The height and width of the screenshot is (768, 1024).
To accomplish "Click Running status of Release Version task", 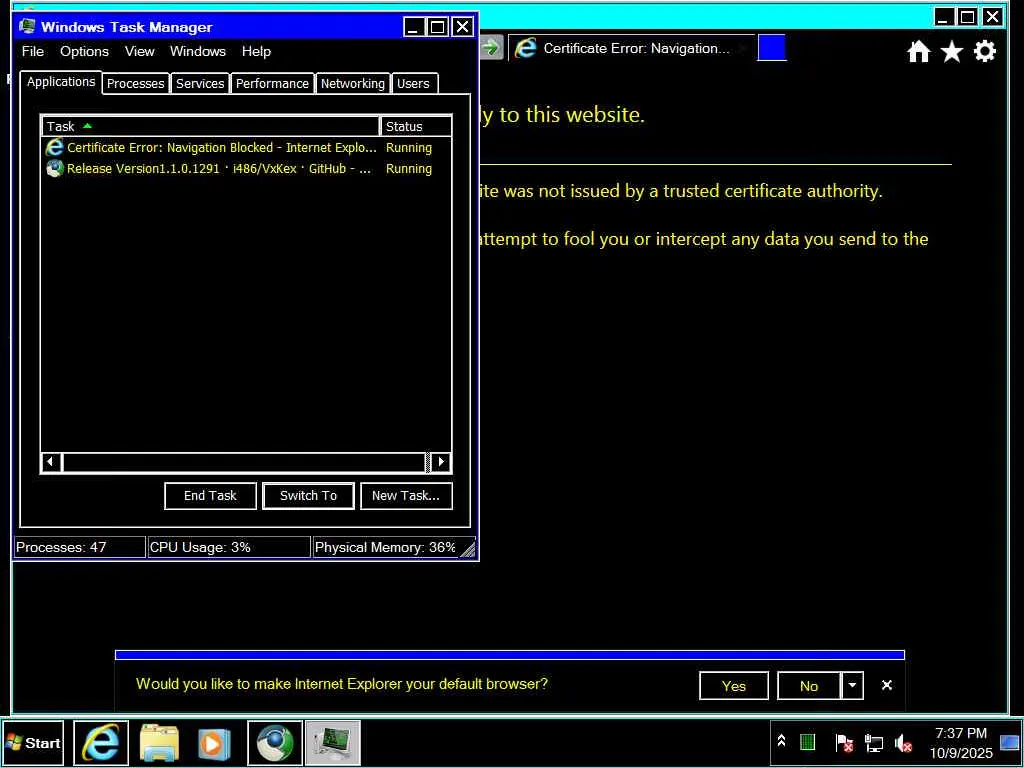I will click(409, 168).
